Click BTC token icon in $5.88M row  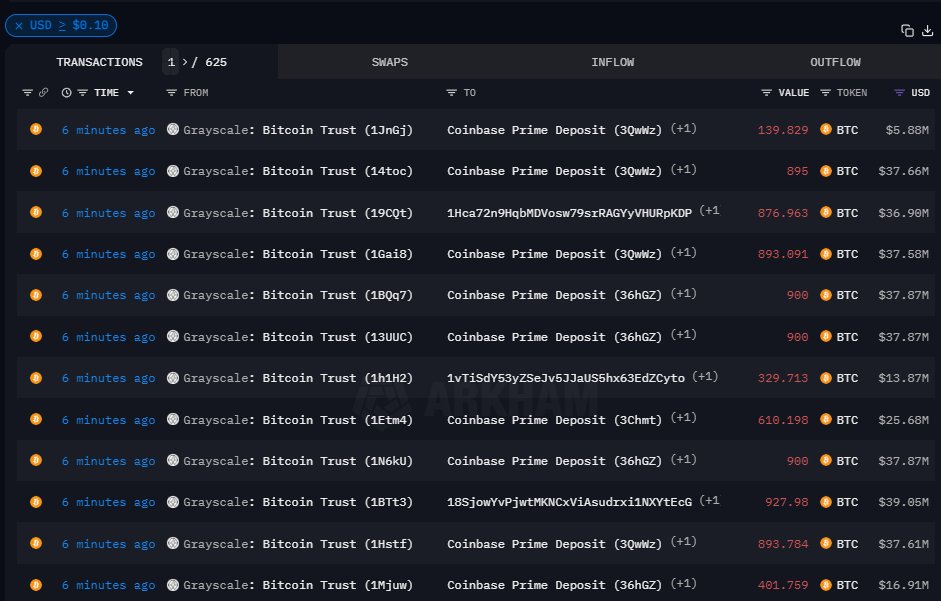(x=826, y=129)
